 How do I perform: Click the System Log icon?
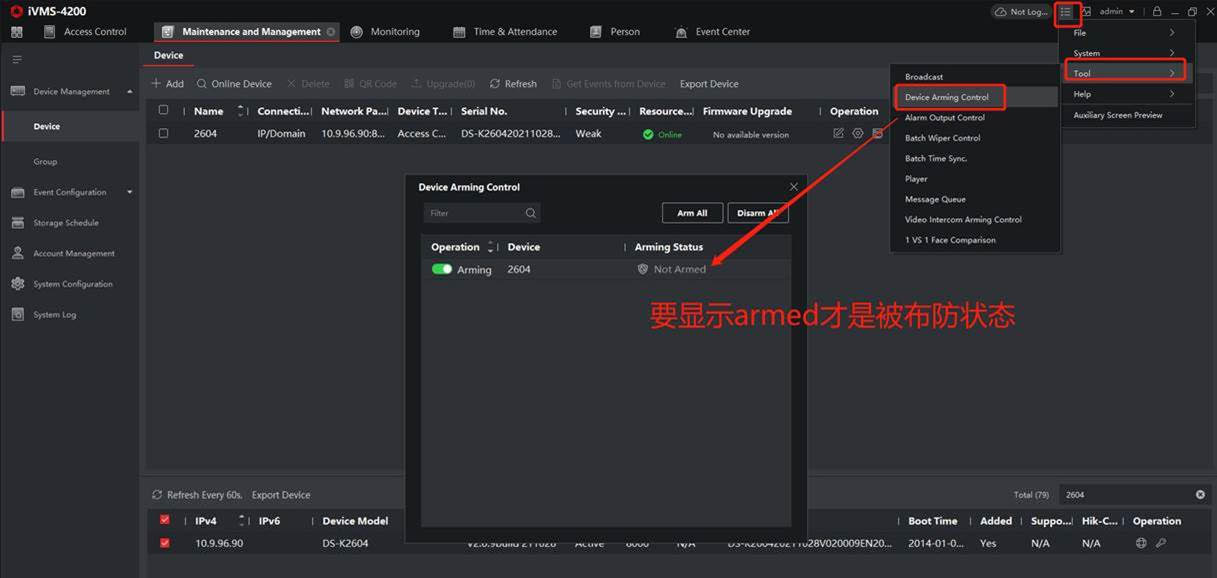[18, 314]
